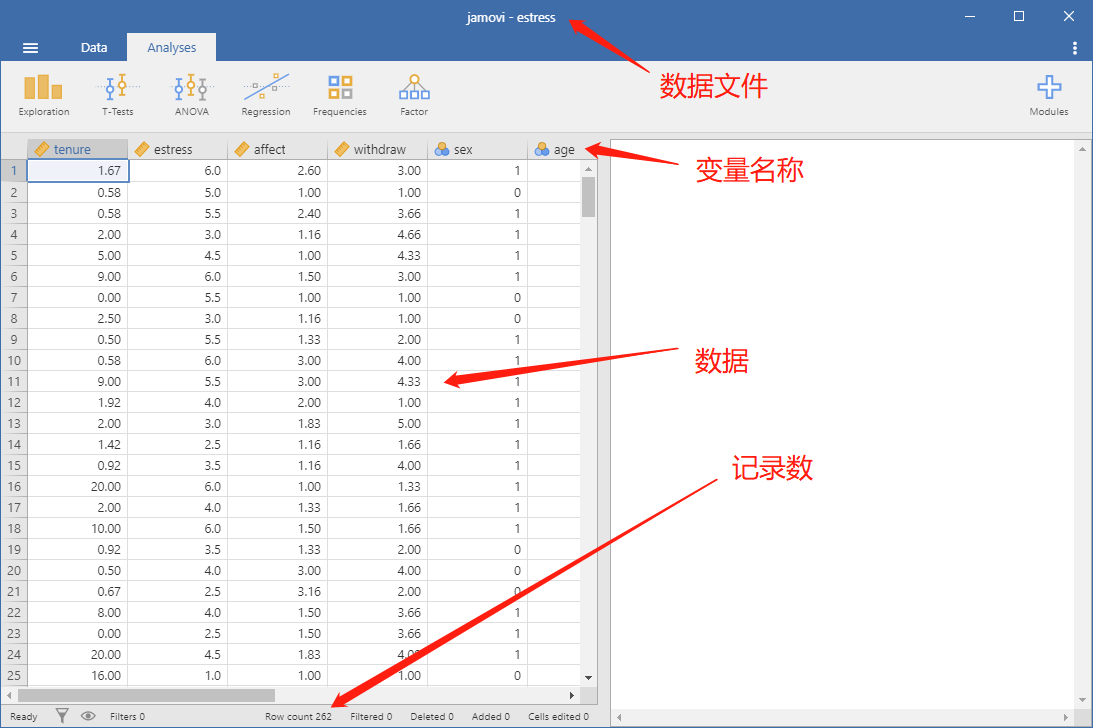Open the Factor analysis menu
The height and width of the screenshot is (728, 1093).
tap(414, 96)
